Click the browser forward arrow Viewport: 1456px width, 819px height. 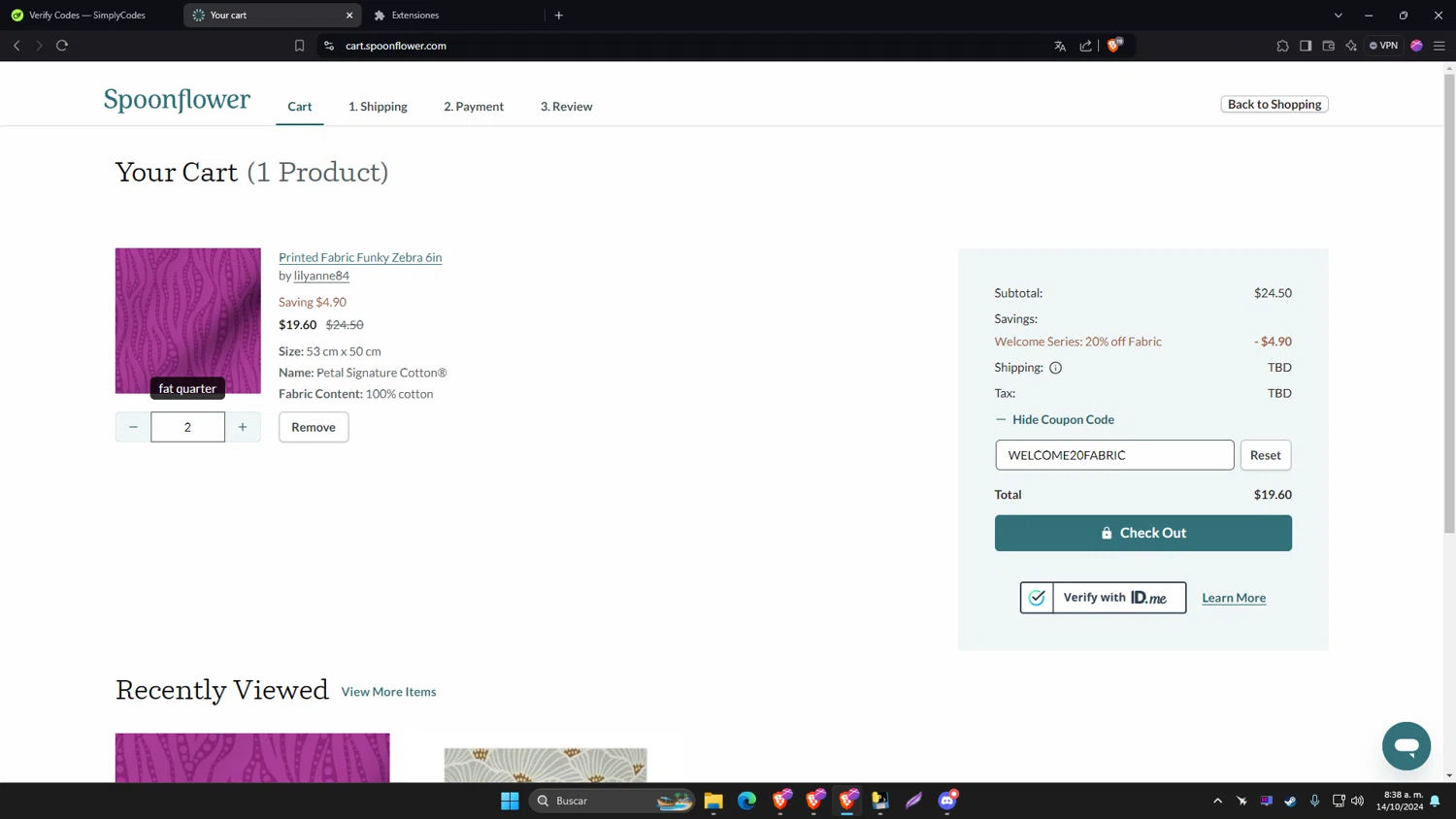39,46
